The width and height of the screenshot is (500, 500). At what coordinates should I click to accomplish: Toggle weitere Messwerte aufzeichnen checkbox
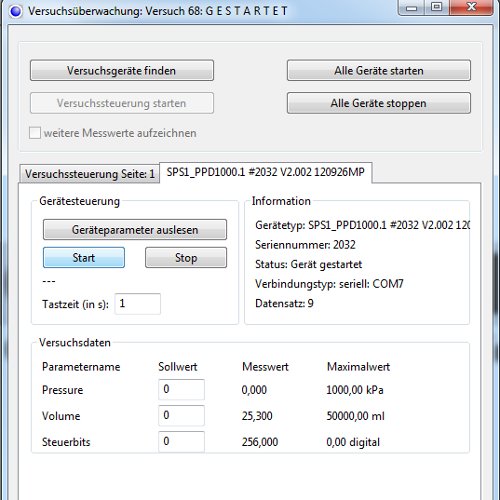point(35,133)
